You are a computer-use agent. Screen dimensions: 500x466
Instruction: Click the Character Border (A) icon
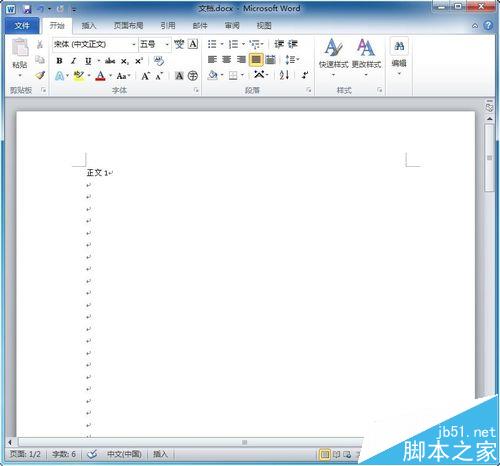coord(193,44)
